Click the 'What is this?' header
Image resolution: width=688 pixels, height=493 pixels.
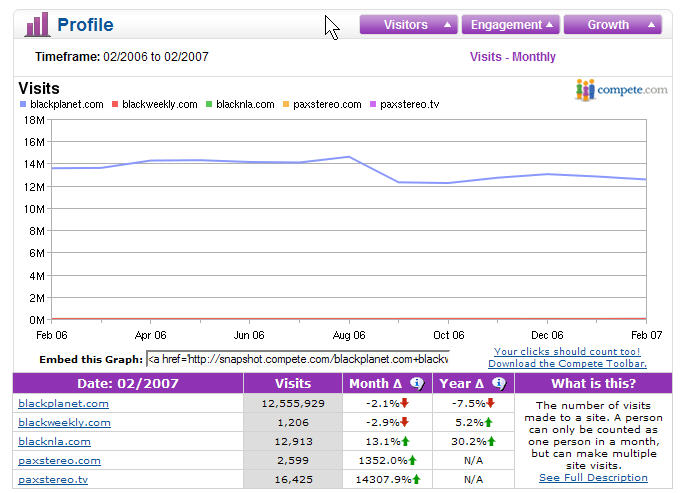tap(593, 383)
